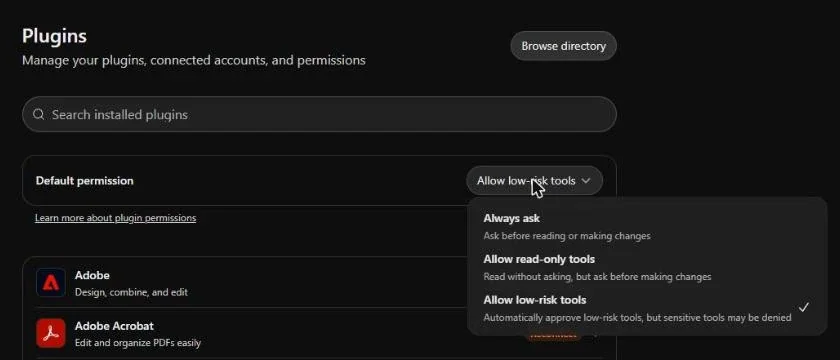Click the Plugins page heading
Screen dimensions: 840x360
54,36
